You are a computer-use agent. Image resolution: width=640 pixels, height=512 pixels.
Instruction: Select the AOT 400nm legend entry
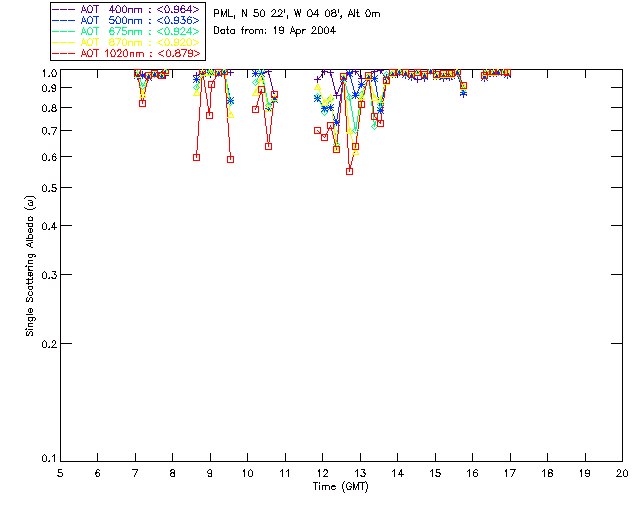127,9
